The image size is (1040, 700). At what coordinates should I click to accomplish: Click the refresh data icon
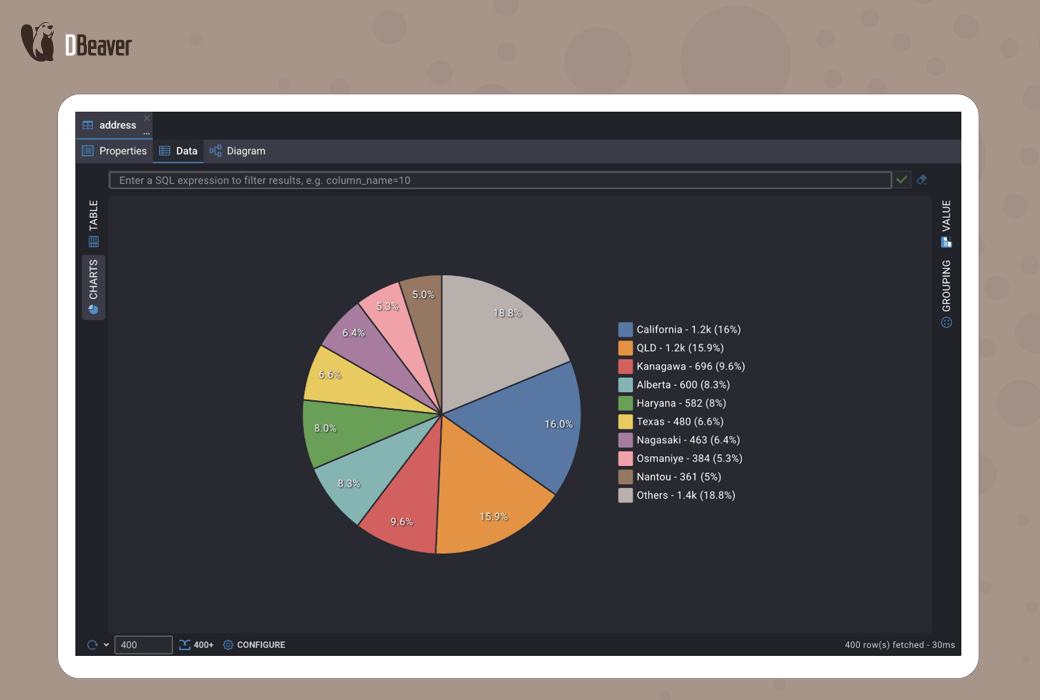click(x=92, y=645)
